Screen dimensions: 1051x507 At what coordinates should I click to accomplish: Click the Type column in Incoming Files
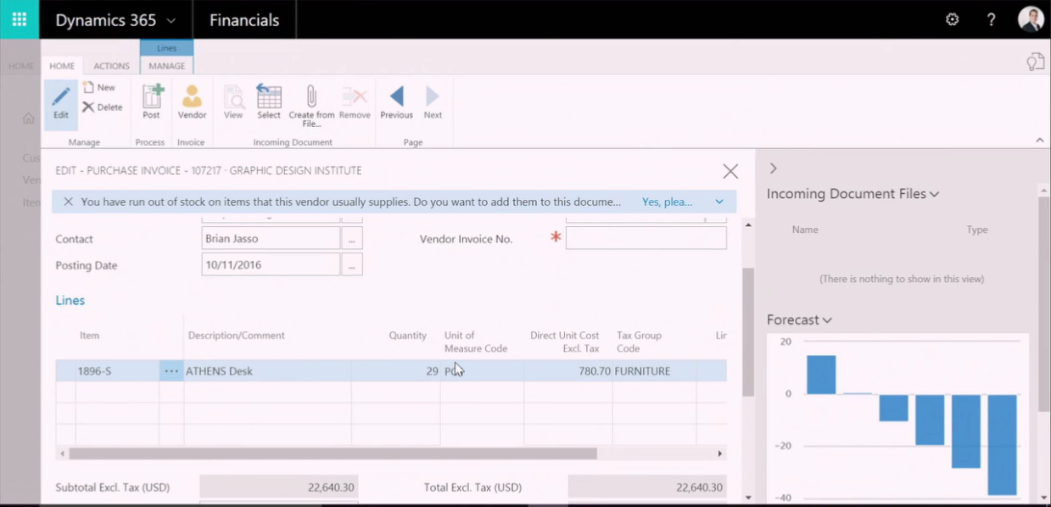click(x=977, y=229)
